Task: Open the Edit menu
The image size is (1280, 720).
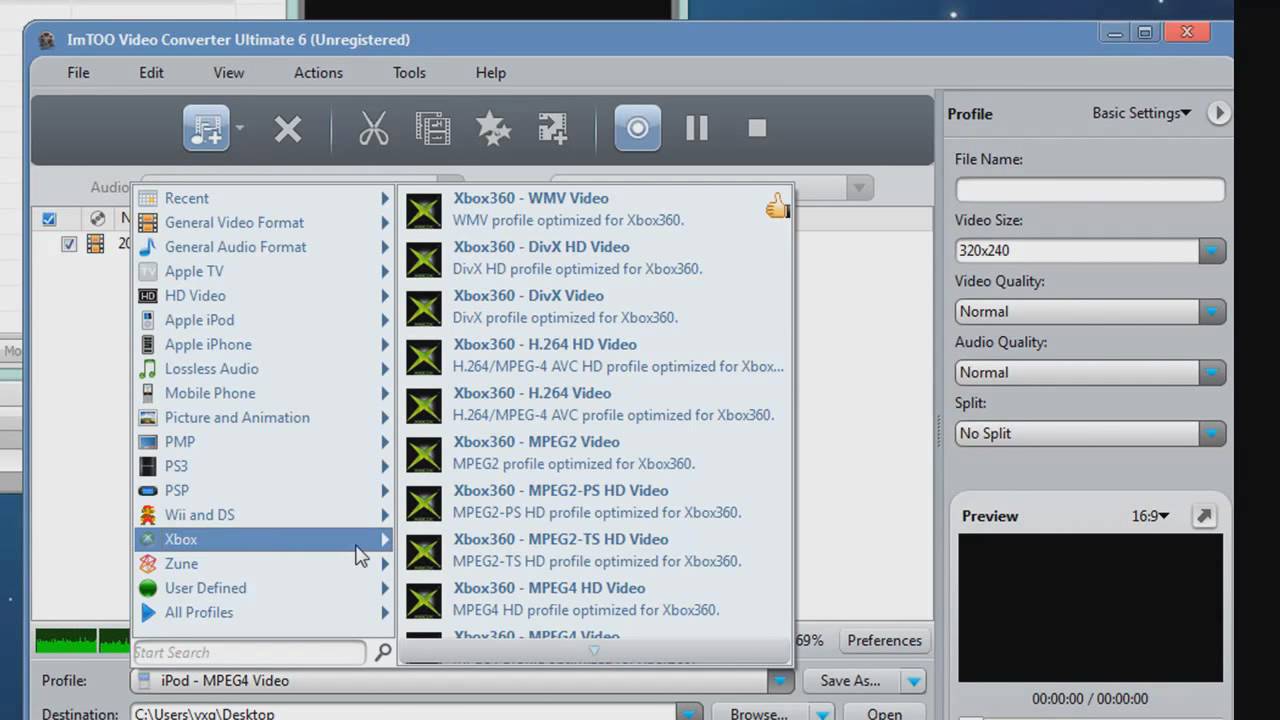Action: point(151,73)
